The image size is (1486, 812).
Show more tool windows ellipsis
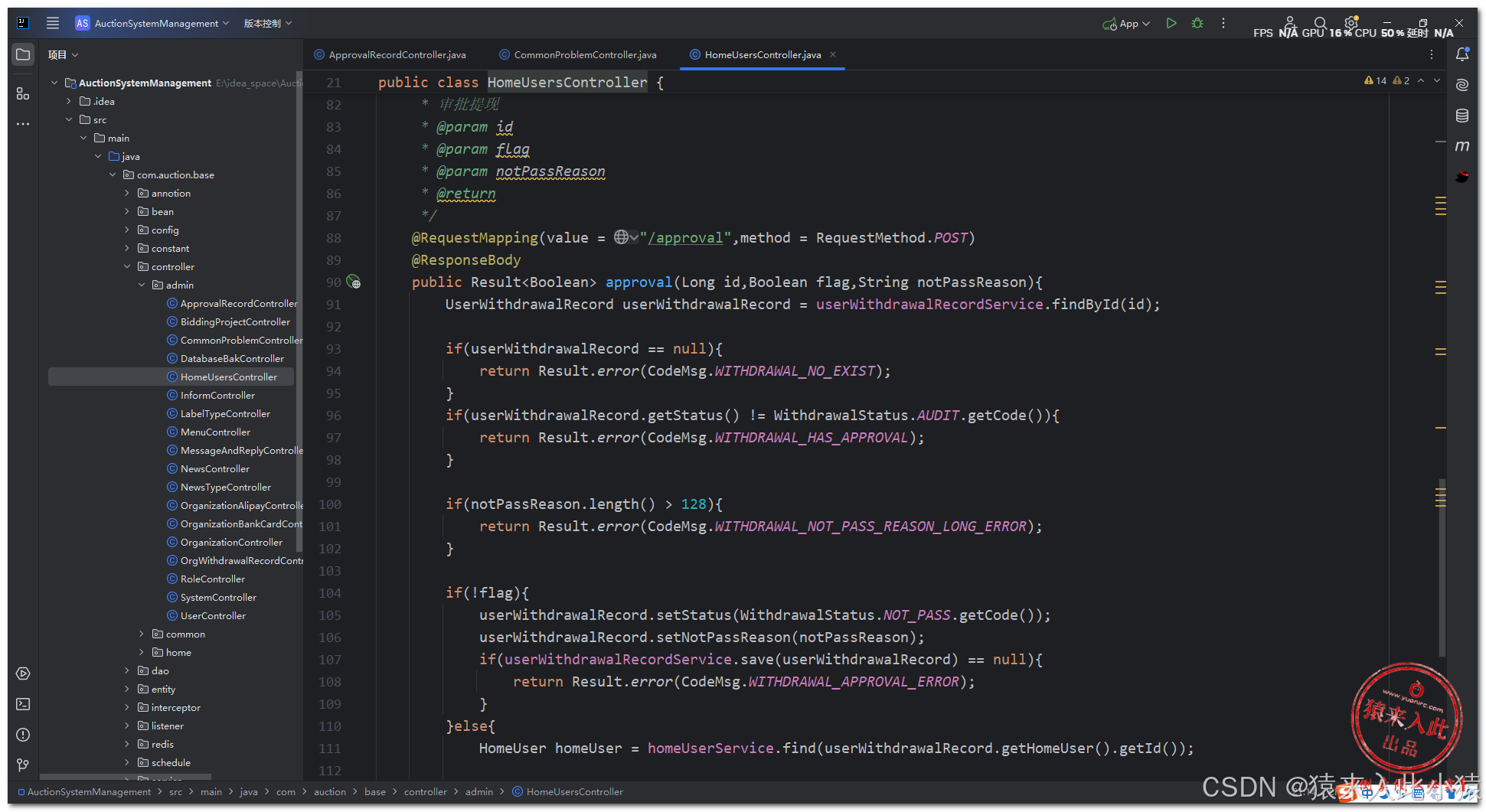coord(23,123)
